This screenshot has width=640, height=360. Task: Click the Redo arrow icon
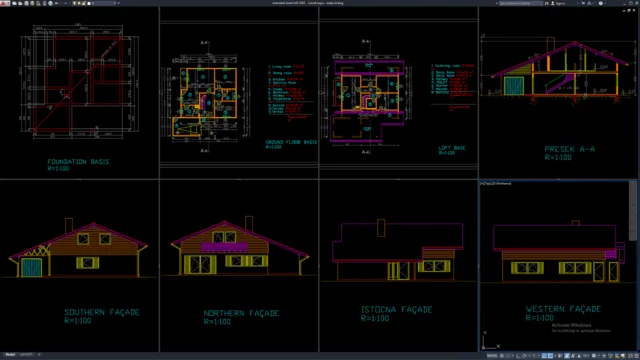(x=65, y=3)
